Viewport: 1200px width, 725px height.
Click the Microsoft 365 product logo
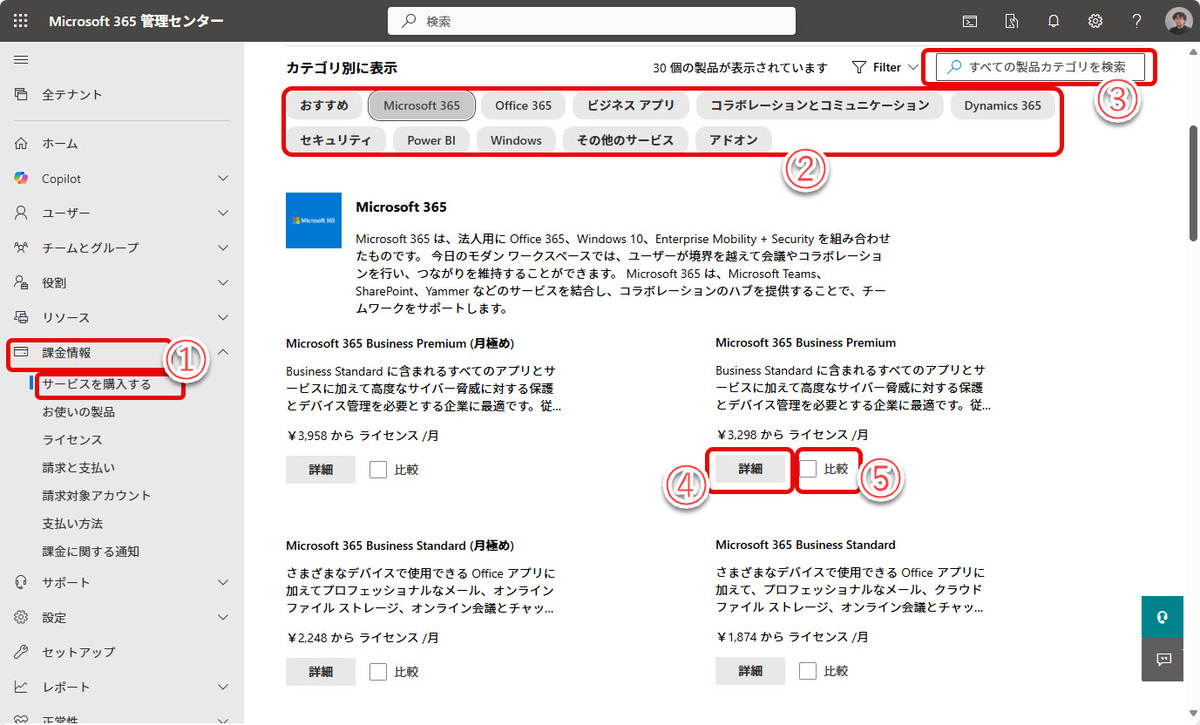[x=314, y=220]
